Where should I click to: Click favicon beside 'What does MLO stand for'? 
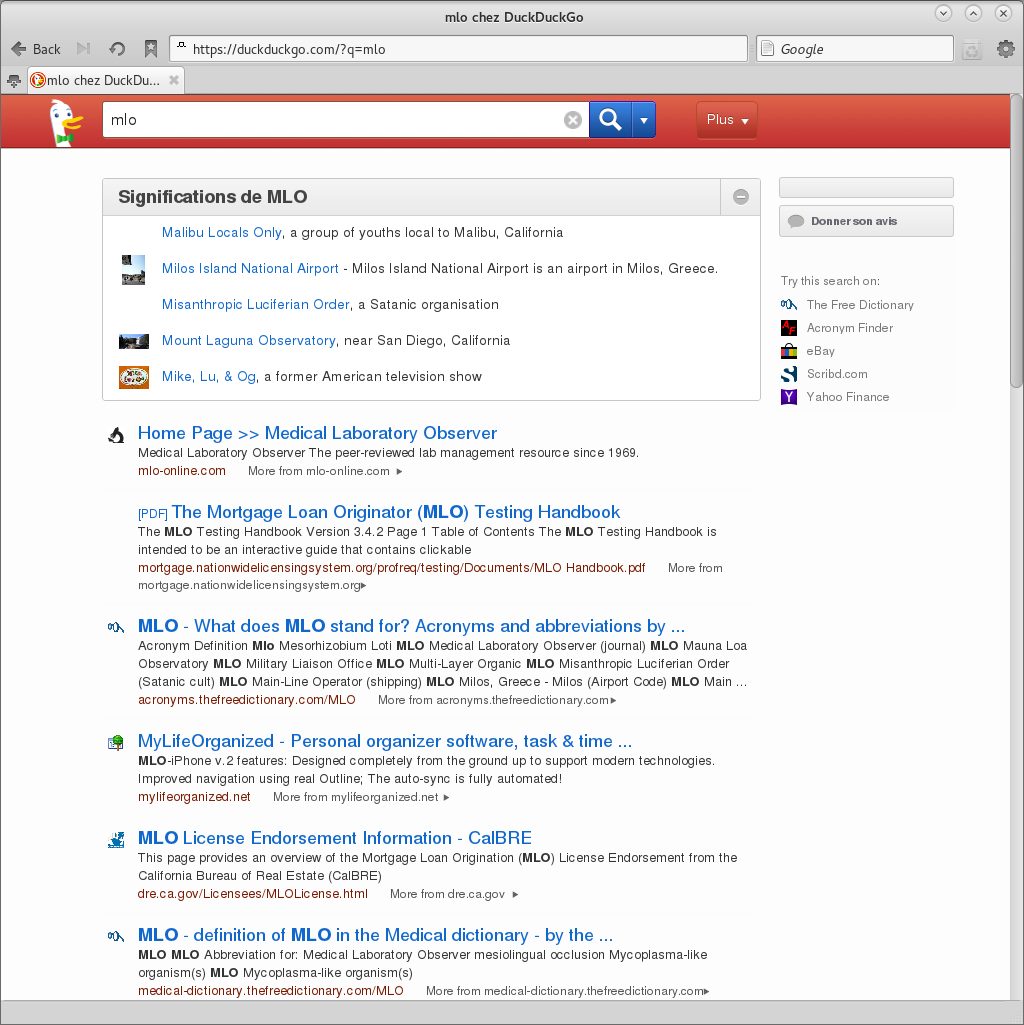point(116,628)
